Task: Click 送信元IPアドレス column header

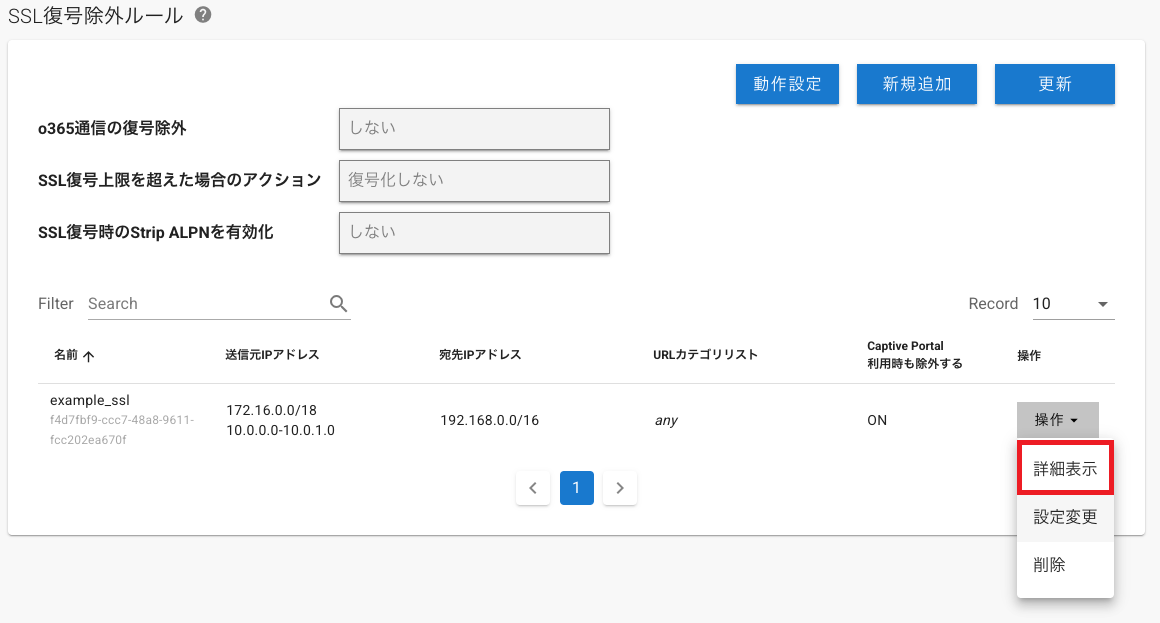Action: point(272,354)
